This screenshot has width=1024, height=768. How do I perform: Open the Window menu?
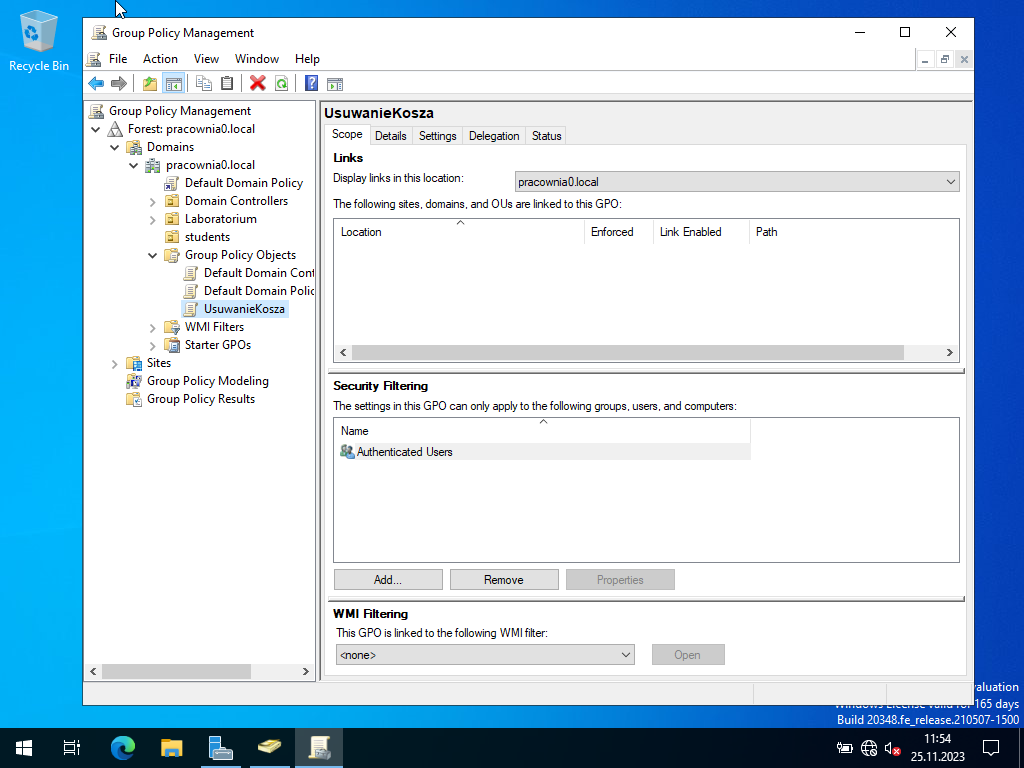coord(257,59)
